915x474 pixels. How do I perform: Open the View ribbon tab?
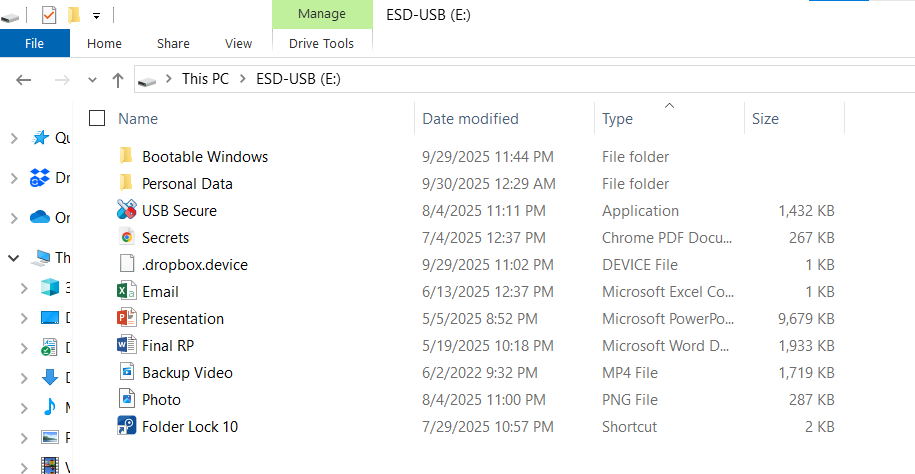coord(238,43)
